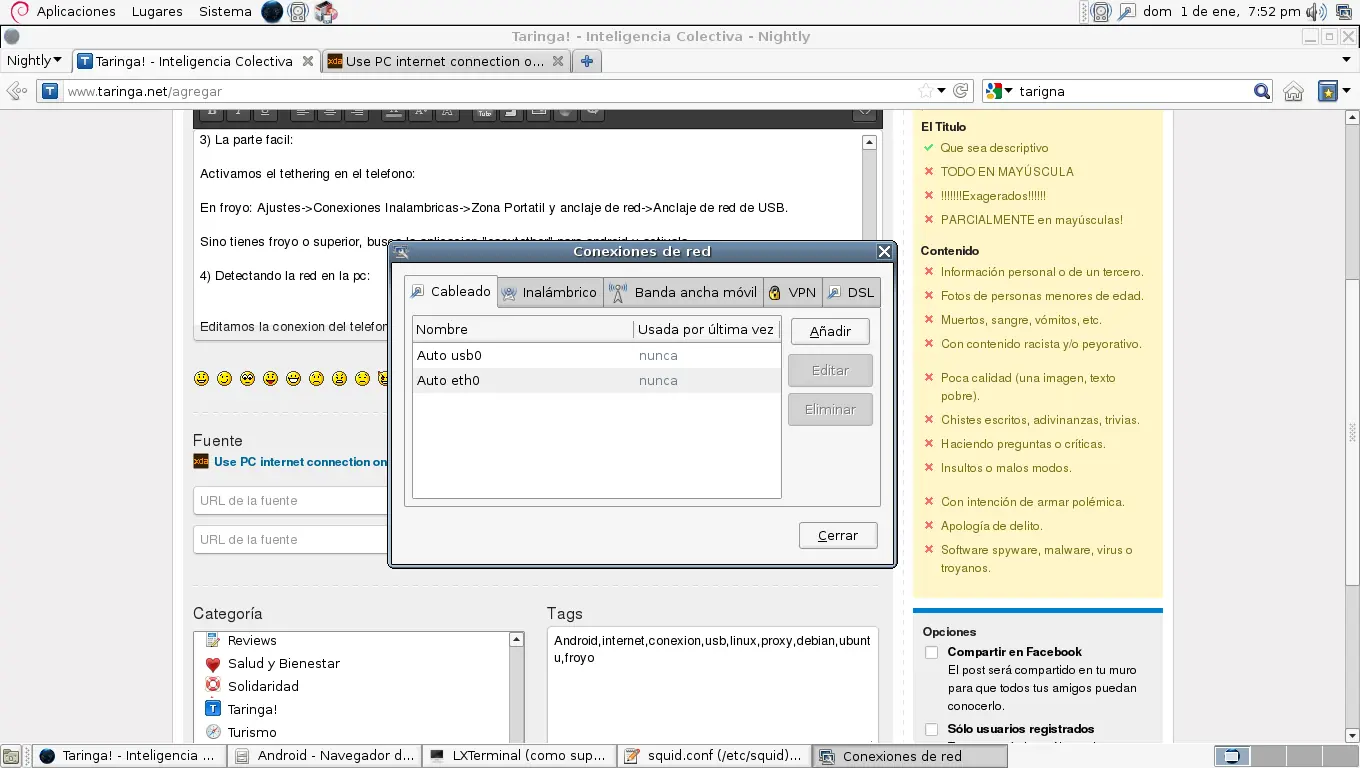
Task: Click the second URL de la fuente field
Action: pyautogui.click(x=290, y=539)
